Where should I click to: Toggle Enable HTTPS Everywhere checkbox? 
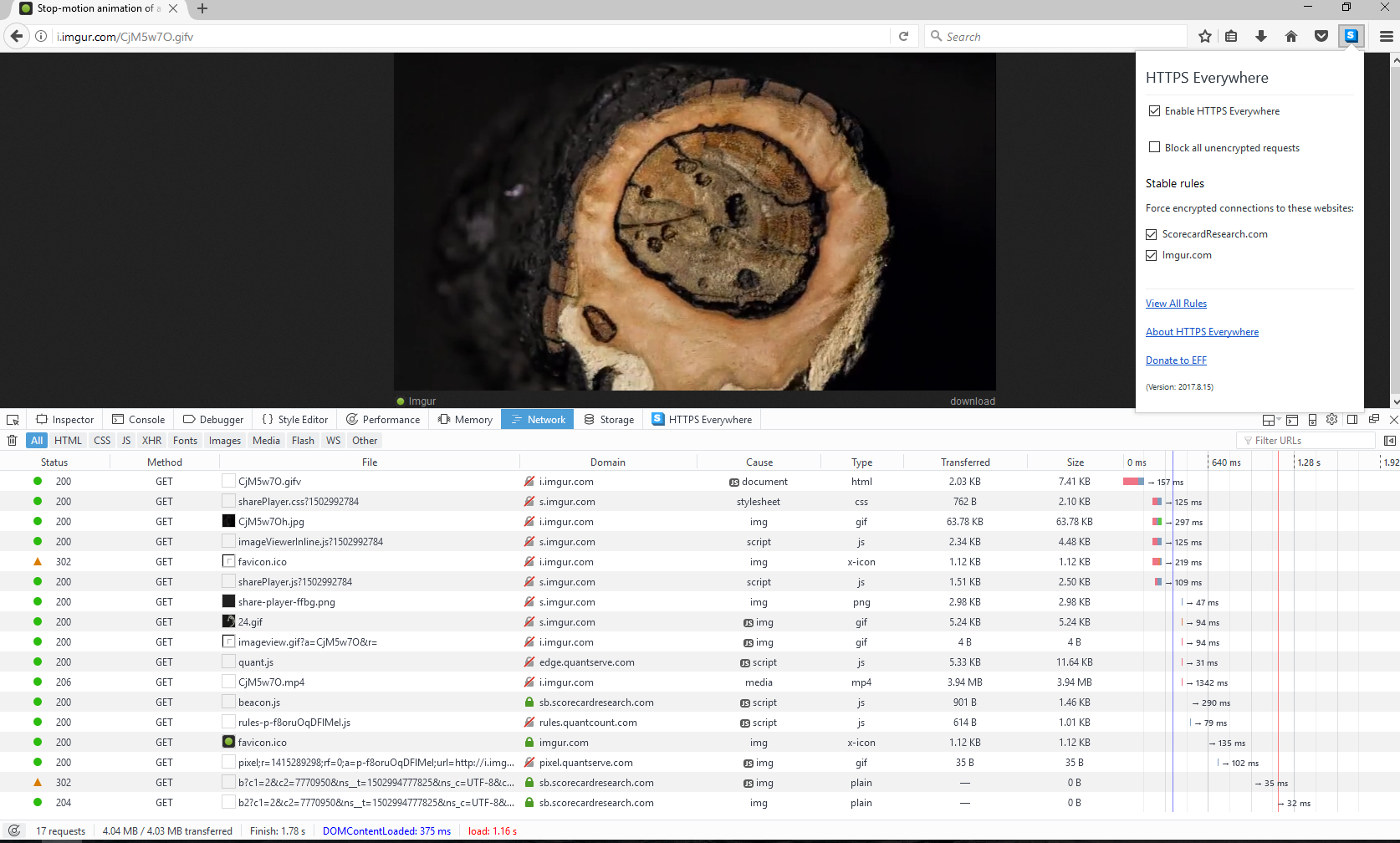click(x=1154, y=111)
